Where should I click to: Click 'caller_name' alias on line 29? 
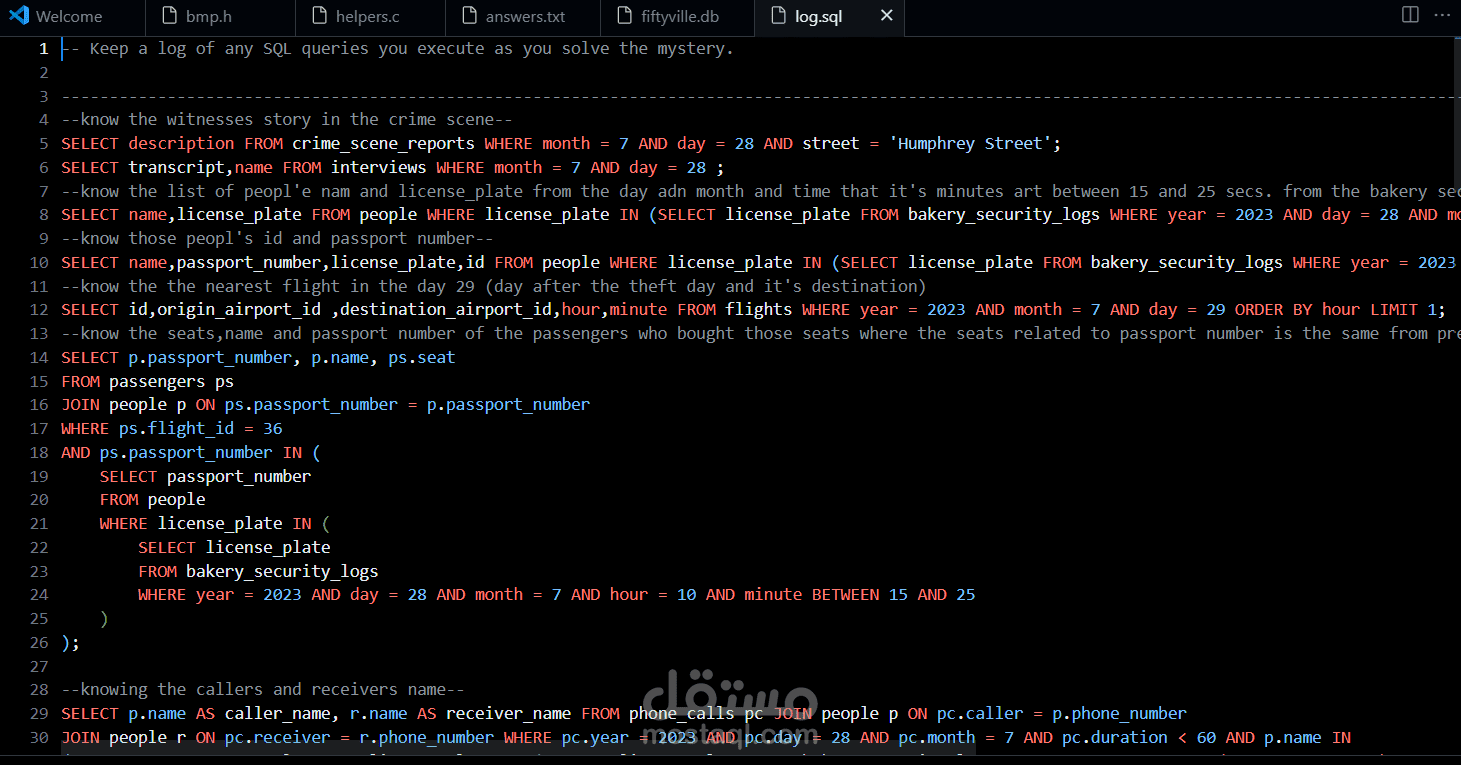(x=277, y=713)
